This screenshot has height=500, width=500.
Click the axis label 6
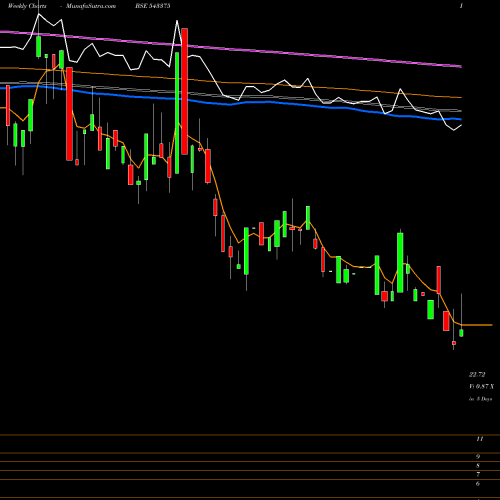pos(478,483)
